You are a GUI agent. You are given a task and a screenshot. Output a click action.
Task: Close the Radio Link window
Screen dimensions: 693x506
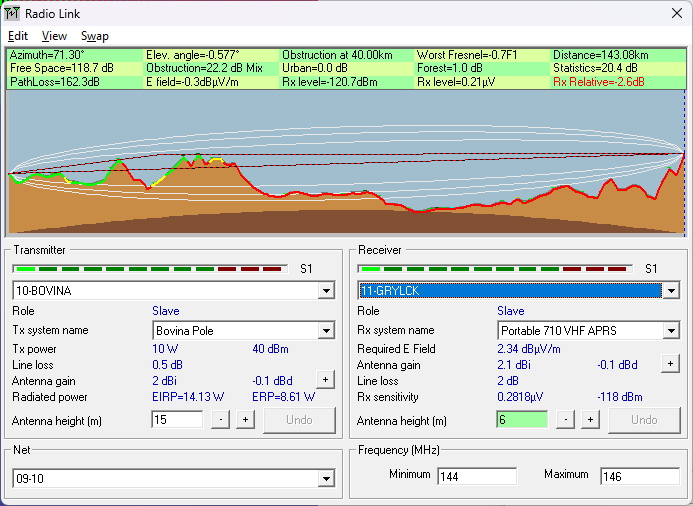tap(676, 13)
